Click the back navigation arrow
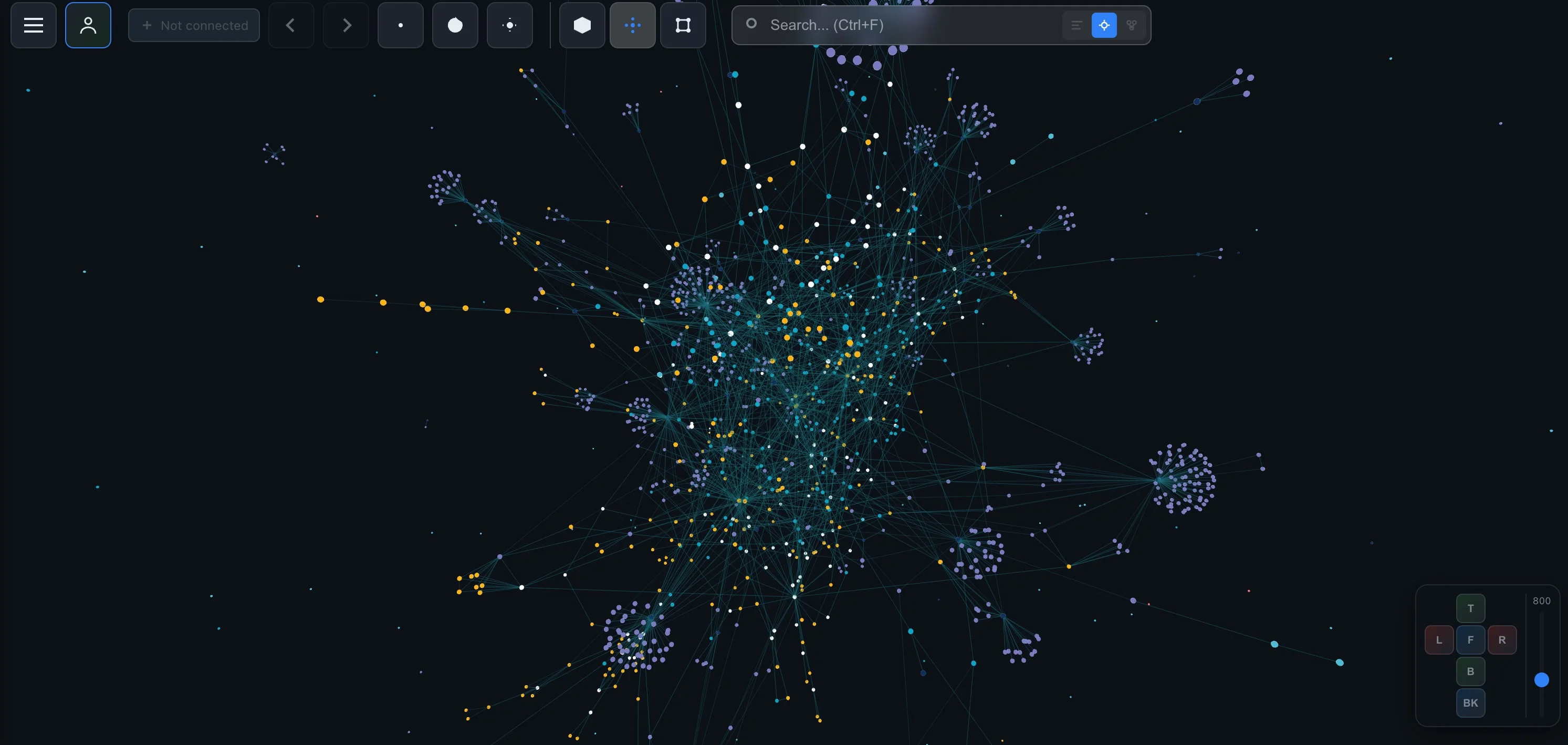Screen dimensions: 1568x745 pos(291,25)
